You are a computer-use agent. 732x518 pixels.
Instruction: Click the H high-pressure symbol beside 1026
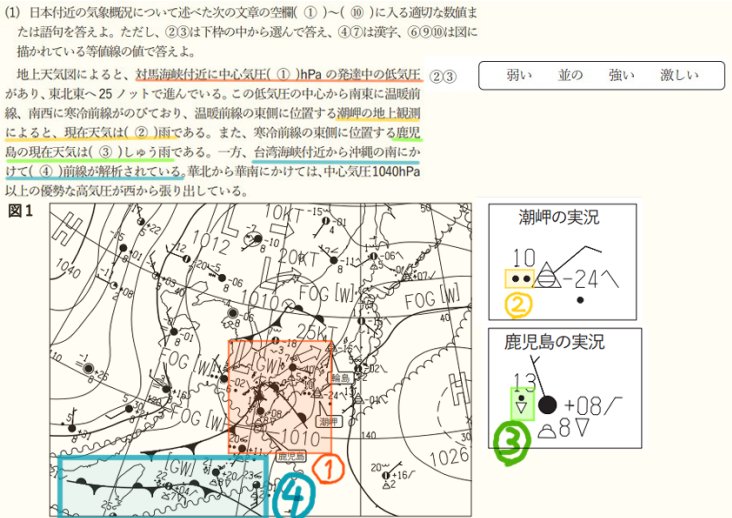pyautogui.click(x=458, y=390)
